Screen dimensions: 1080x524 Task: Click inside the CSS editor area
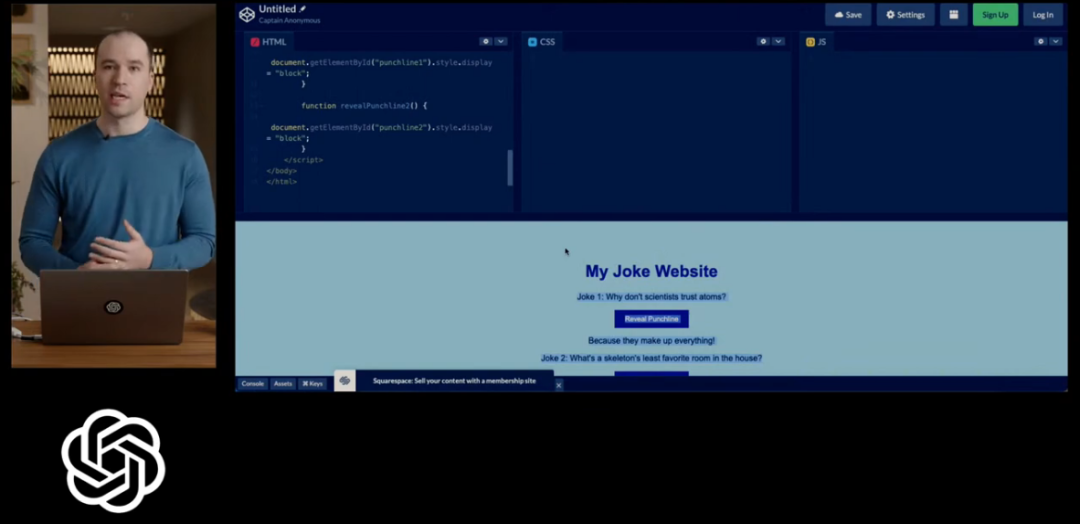pyautogui.click(x=656, y=131)
